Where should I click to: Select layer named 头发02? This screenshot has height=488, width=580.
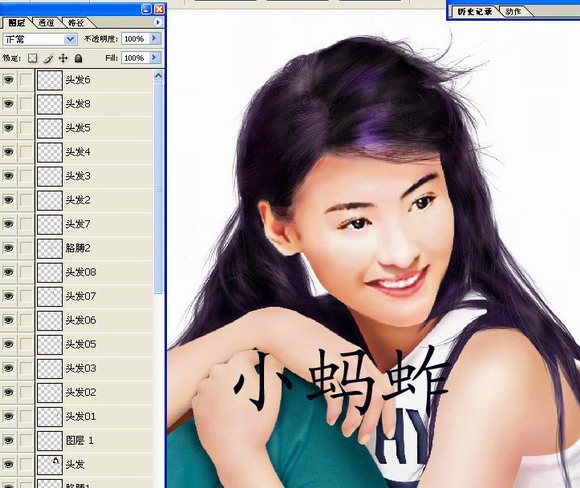coord(81,393)
